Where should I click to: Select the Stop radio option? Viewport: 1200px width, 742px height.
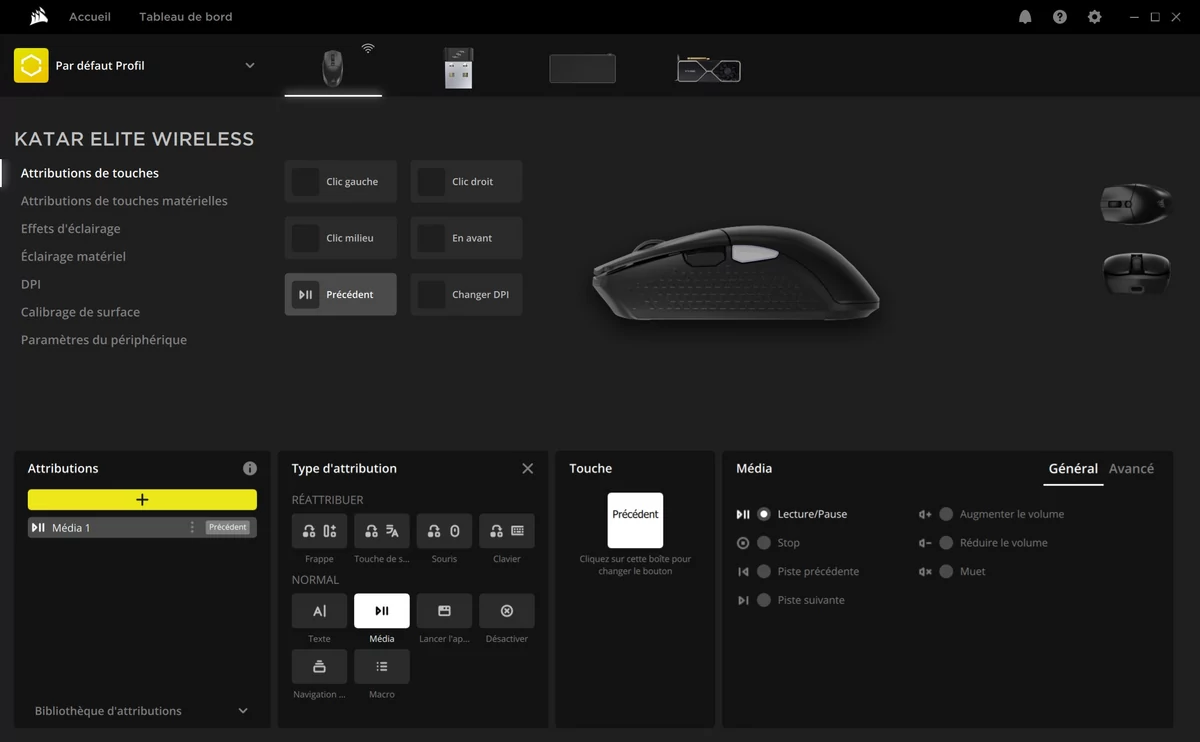(764, 543)
